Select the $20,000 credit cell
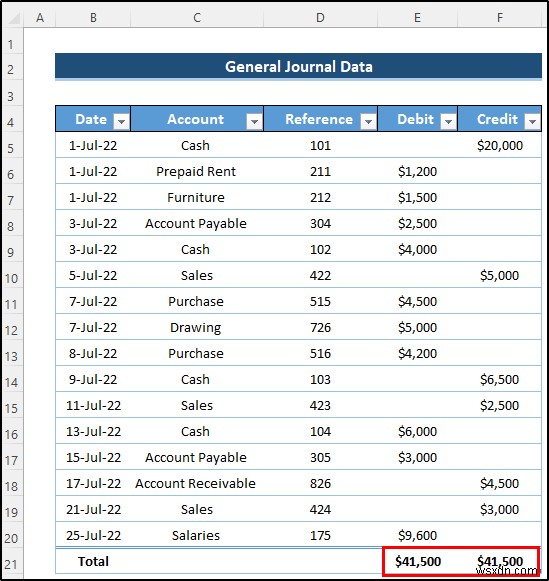 click(x=500, y=145)
